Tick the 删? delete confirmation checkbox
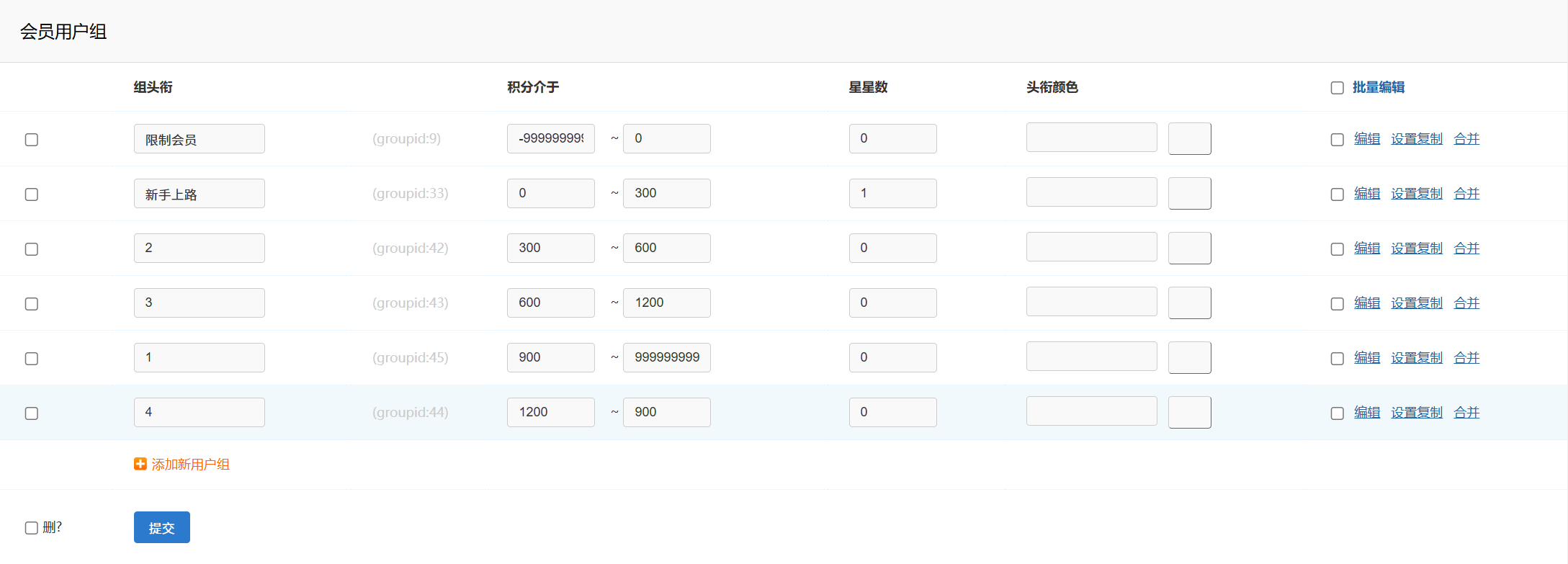 click(32, 528)
